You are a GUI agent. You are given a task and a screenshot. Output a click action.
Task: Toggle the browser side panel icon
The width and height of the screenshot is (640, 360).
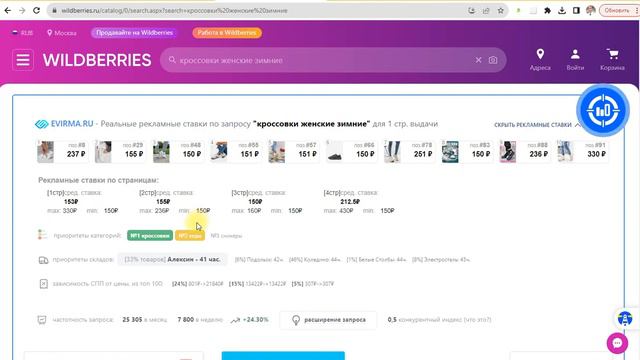tap(576, 11)
